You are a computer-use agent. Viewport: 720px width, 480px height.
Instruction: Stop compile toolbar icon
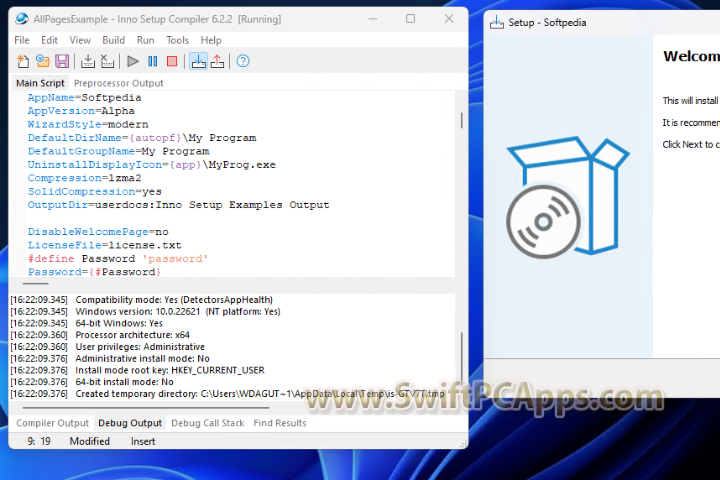click(107, 61)
